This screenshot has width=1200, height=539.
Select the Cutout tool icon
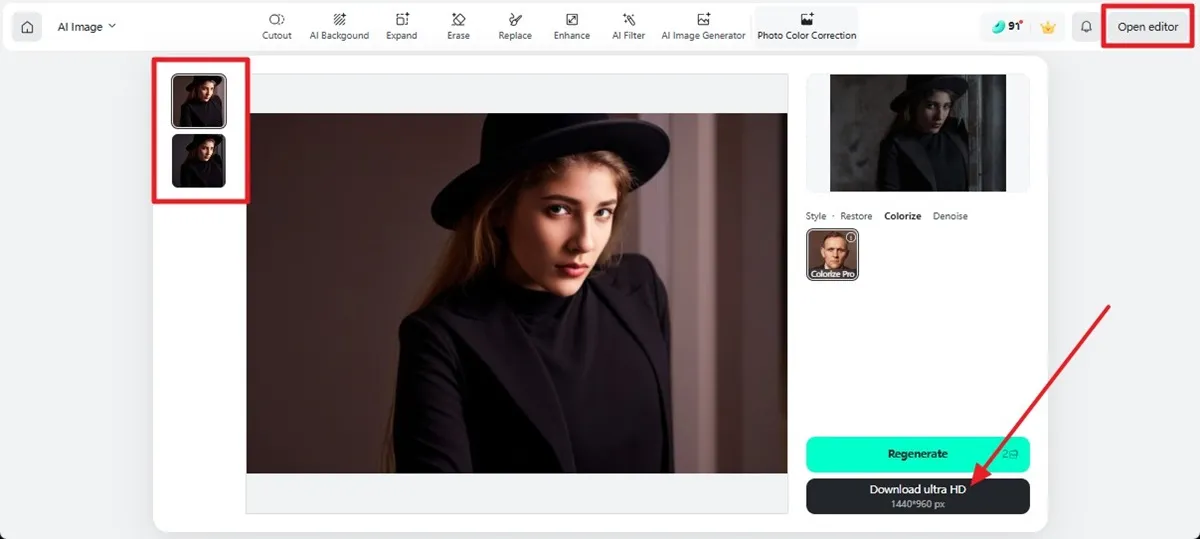click(276, 26)
